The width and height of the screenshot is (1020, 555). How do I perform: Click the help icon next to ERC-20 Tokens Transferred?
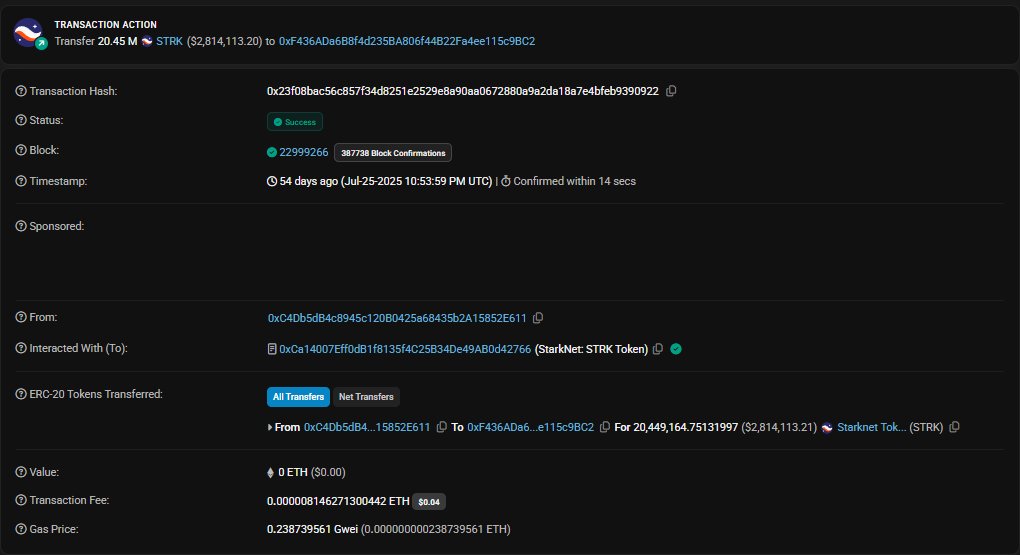21,394
